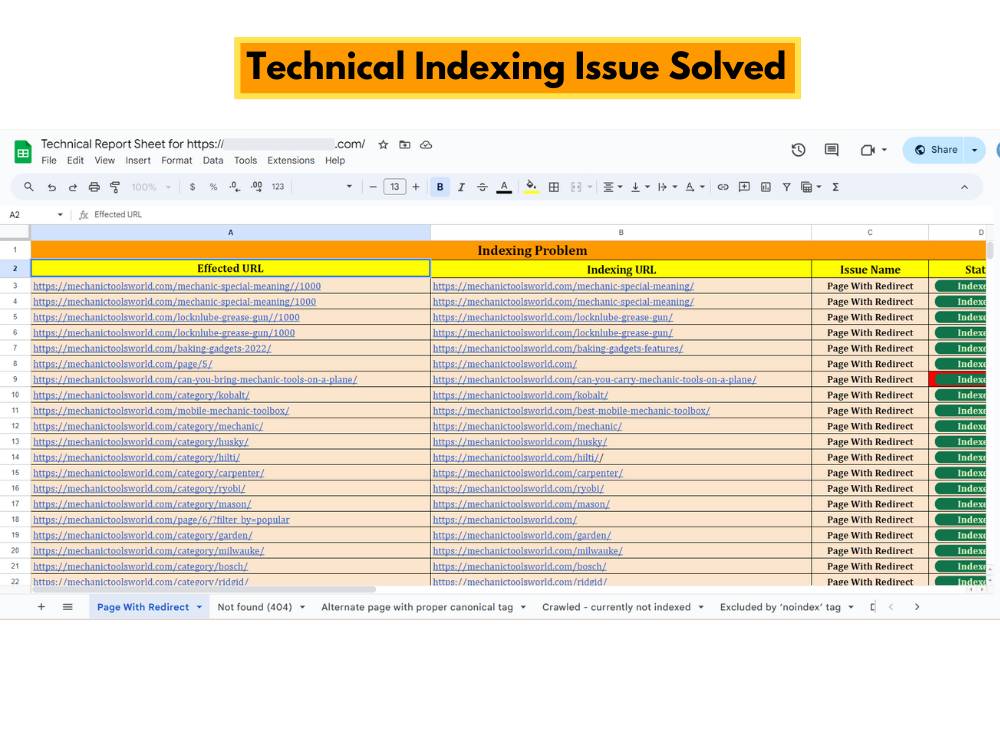Open the Share dropdown arrow
The height and width of the screenshot is (750, 1000).
(x=974, y=150)
